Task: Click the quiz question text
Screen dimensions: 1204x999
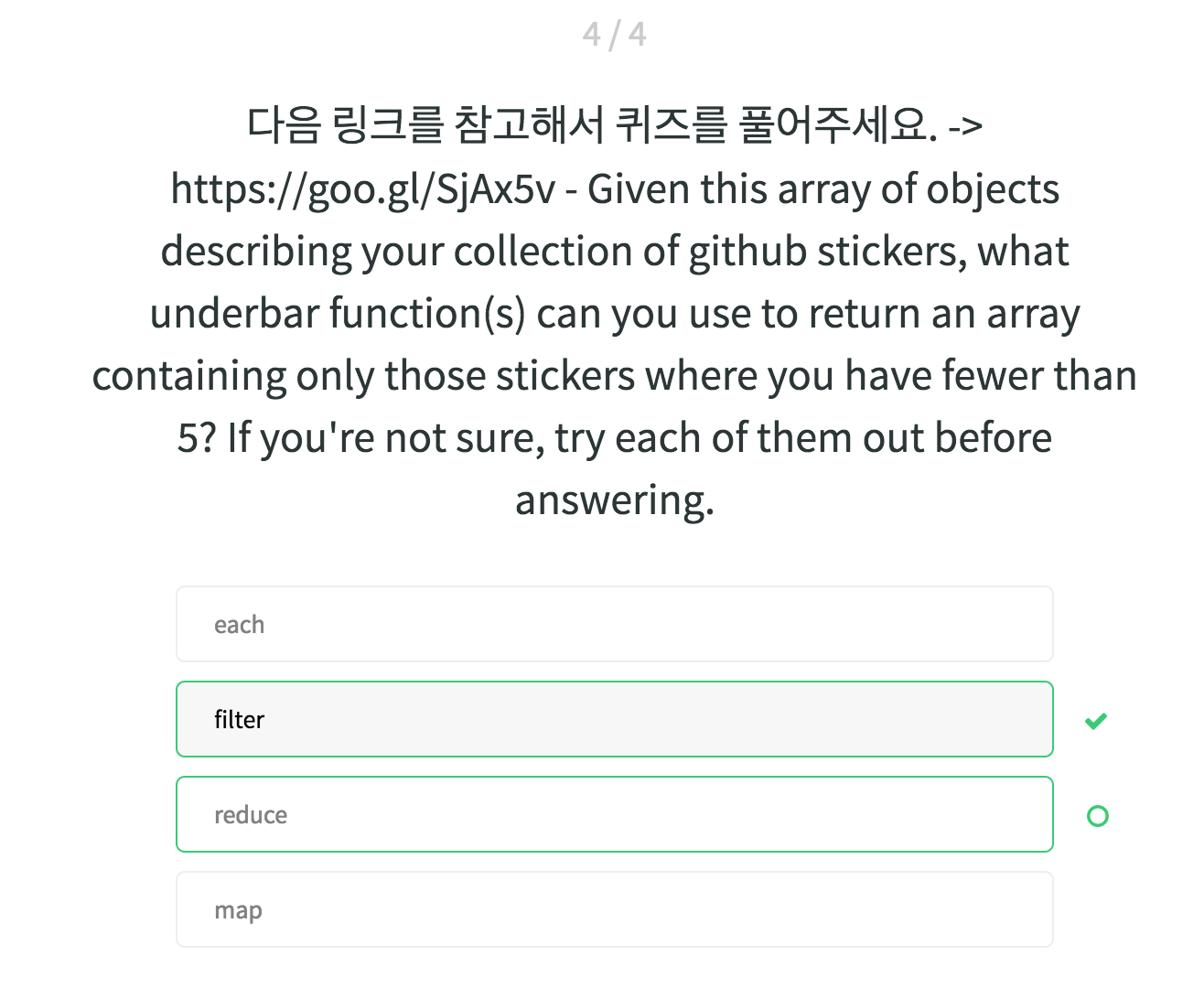Action: pos(614,313)
